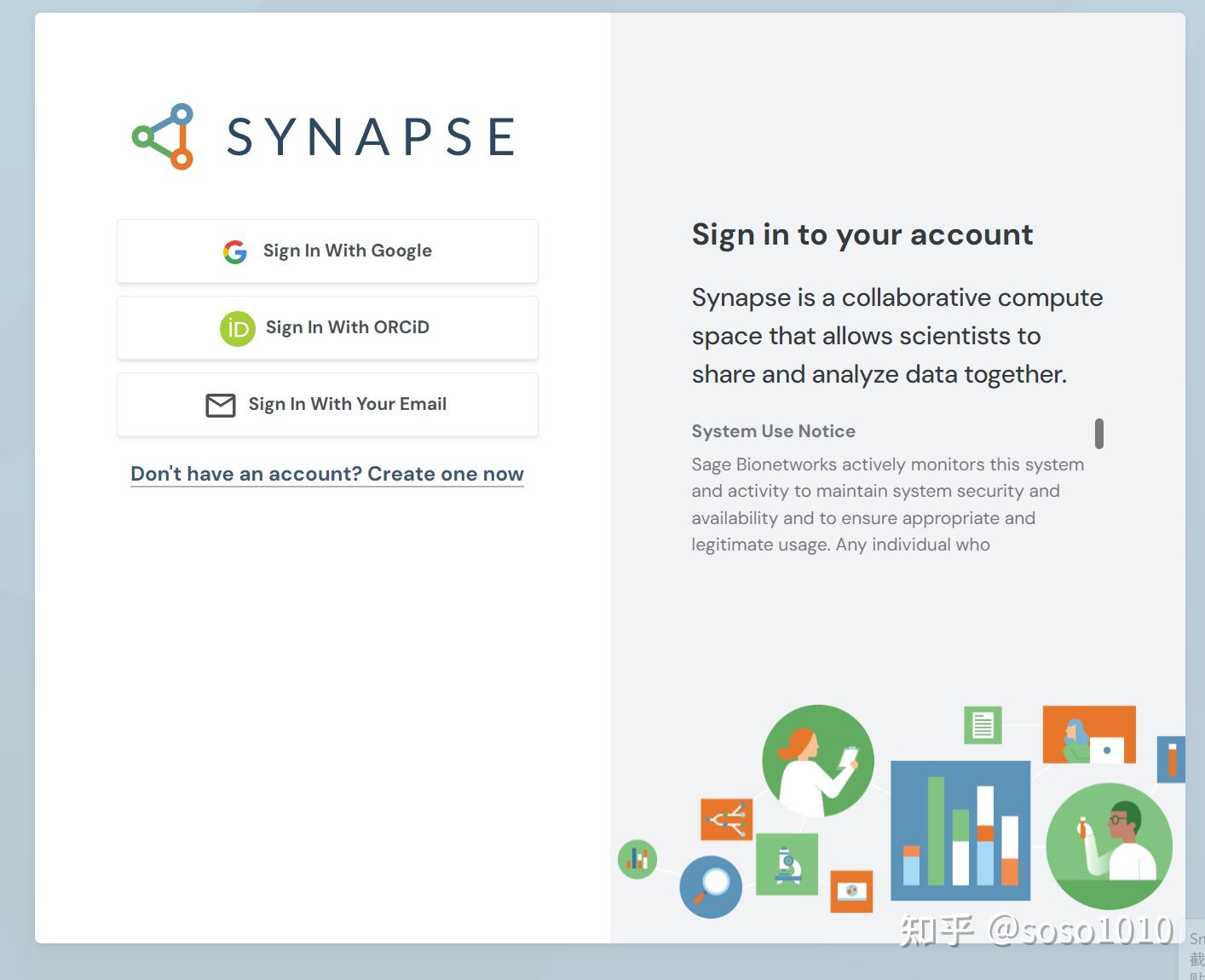Image resolution: width=1205 pixels, height=980 pixels.
Task: Click the Google G icon
Action: [235, 251]
